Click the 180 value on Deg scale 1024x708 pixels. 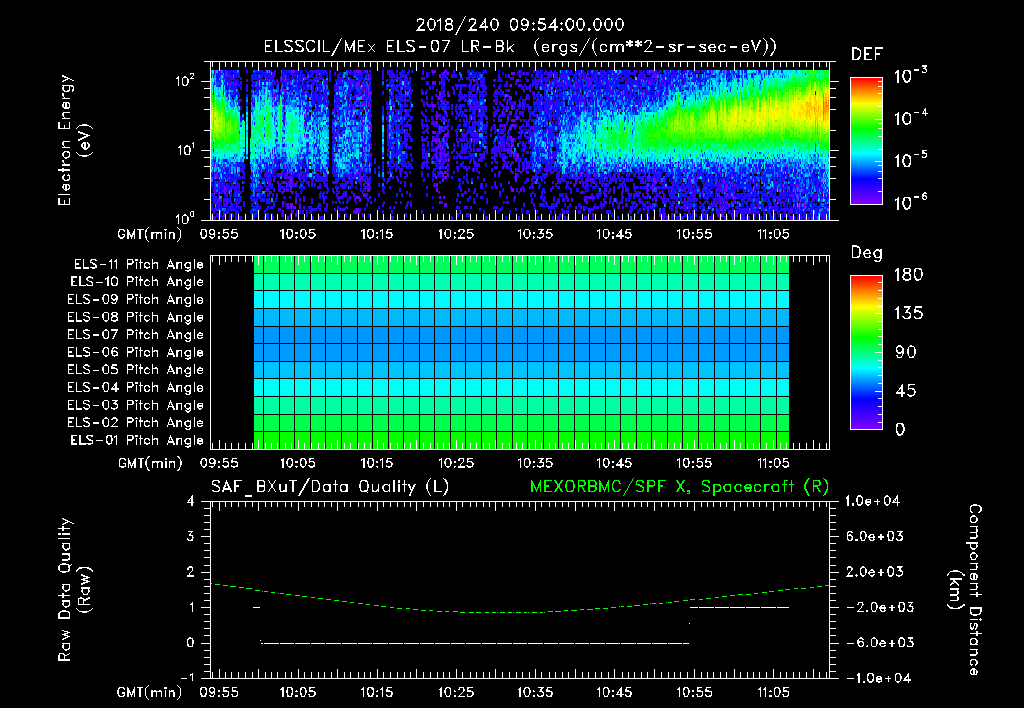pos(908,275)
